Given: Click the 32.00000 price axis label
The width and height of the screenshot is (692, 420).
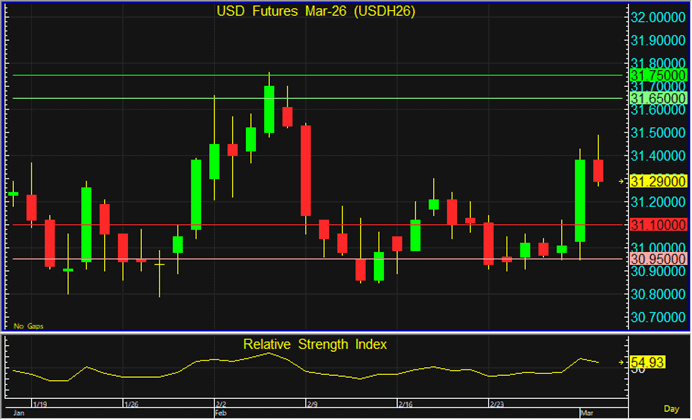Looking at the screenshot, I should (x=658, y=18).
